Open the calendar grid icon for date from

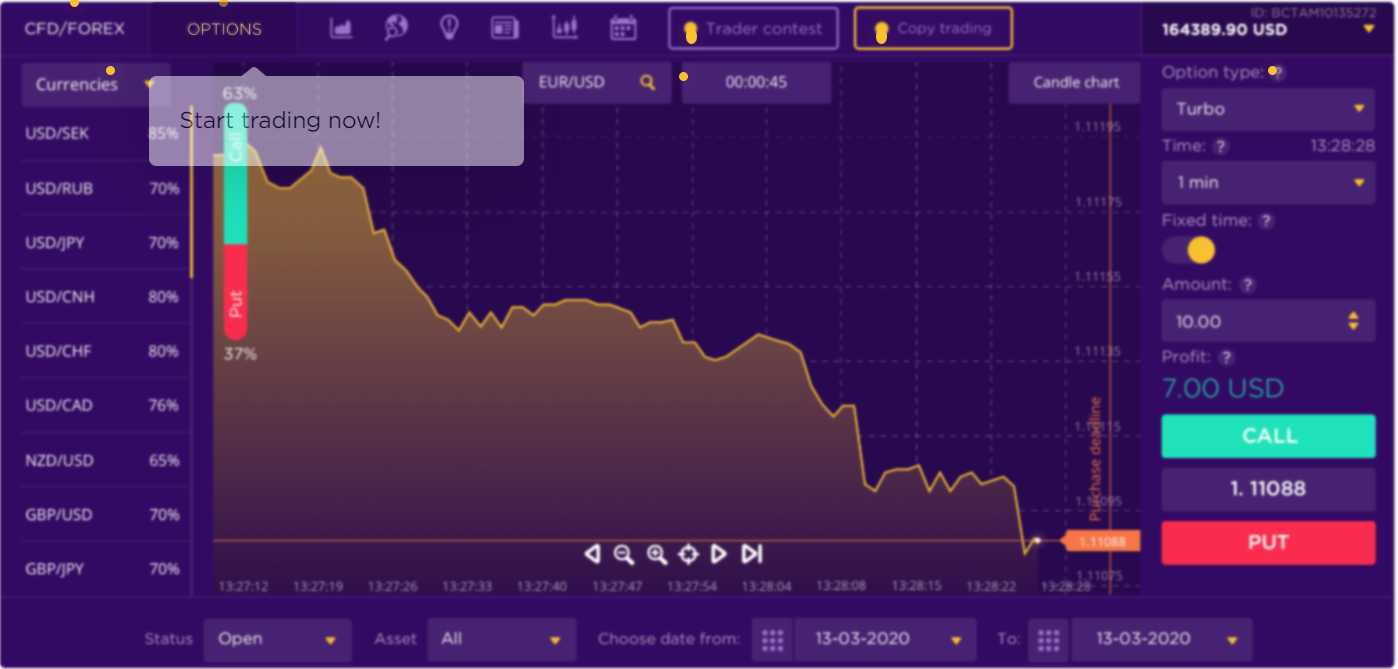click(771, 640)
